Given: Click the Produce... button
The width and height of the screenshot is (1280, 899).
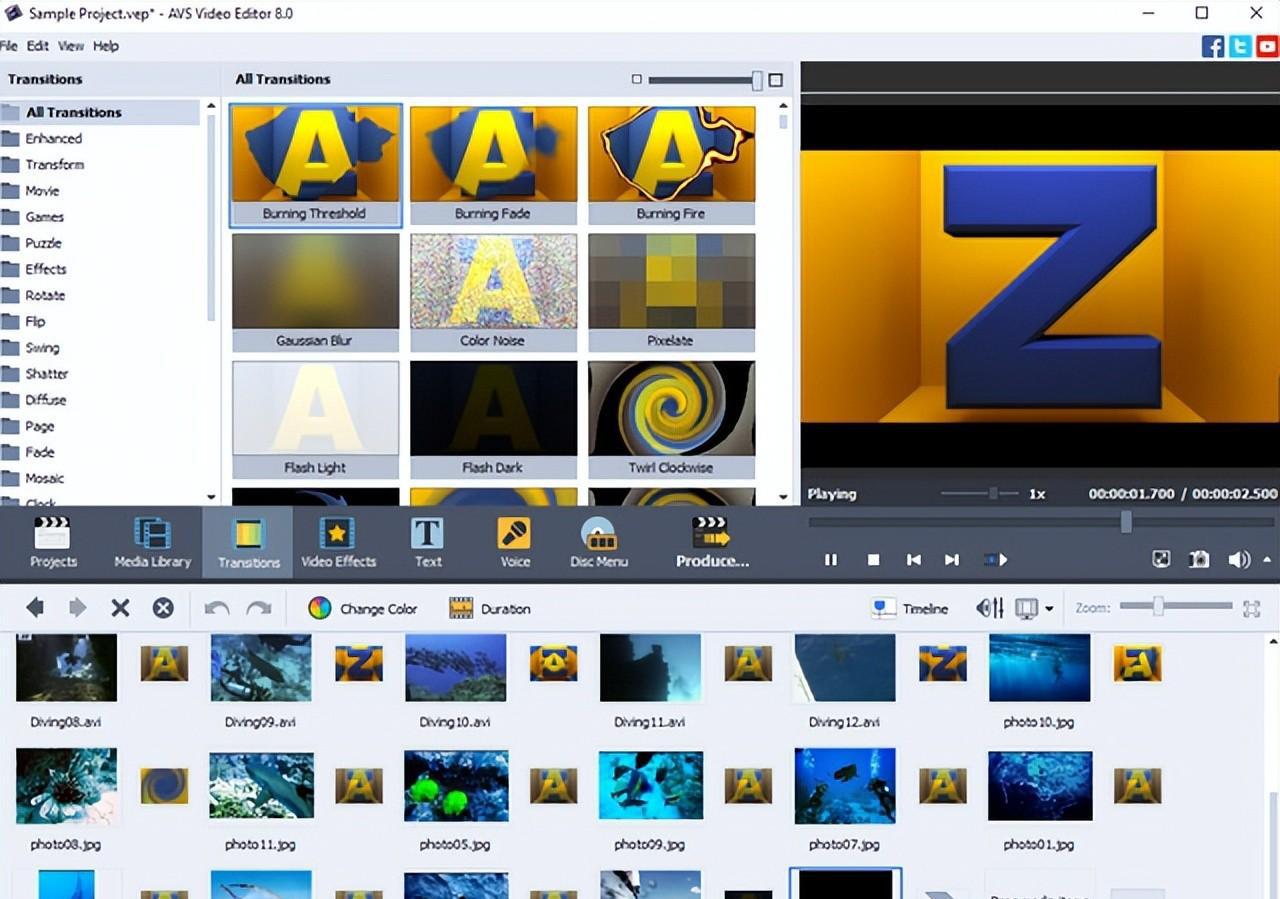Looking at the screenshot, I should 712,543.
